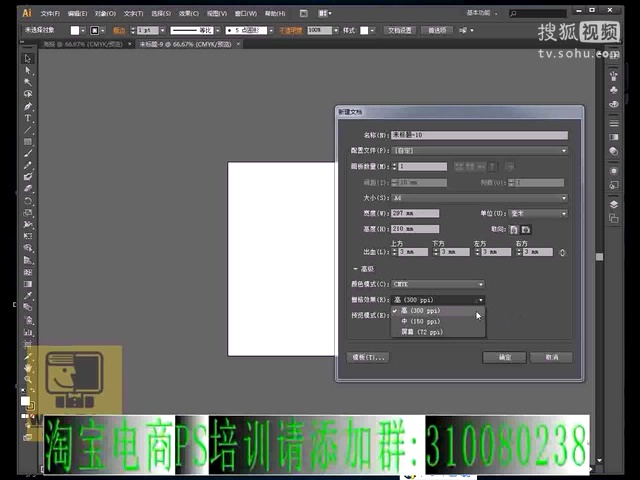Select the Symbol Sprayer tool
The width and height of the screenshot is (640, 480).
click(x=28, y=320)
